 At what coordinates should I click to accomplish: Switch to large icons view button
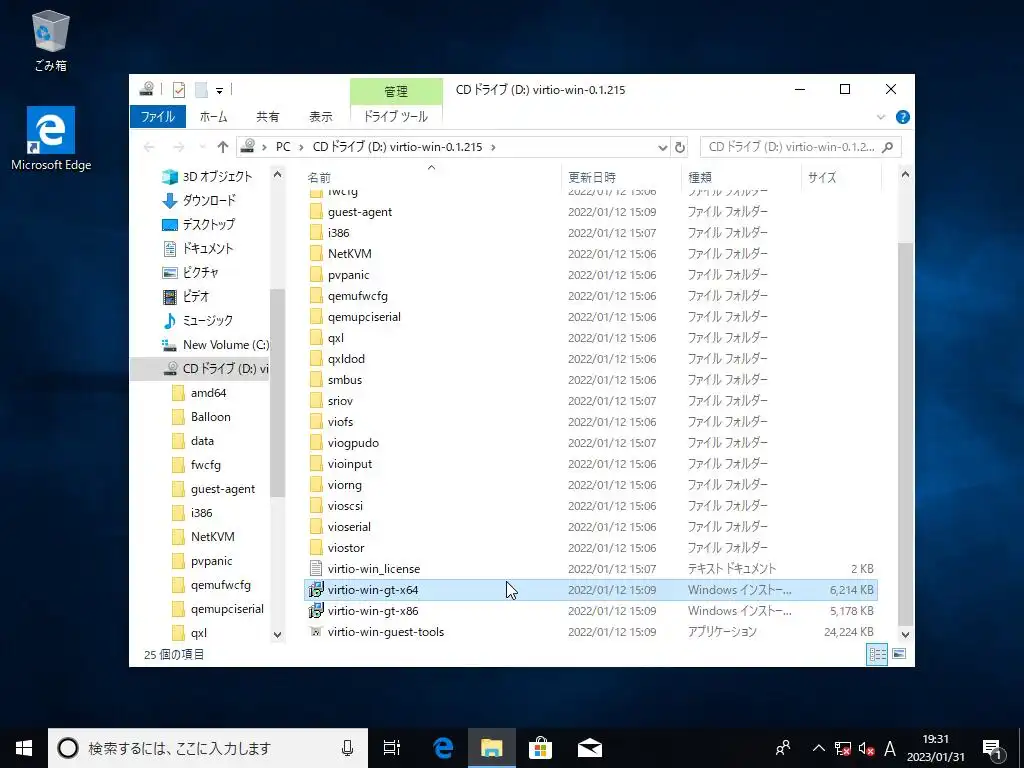click(899, 654)
